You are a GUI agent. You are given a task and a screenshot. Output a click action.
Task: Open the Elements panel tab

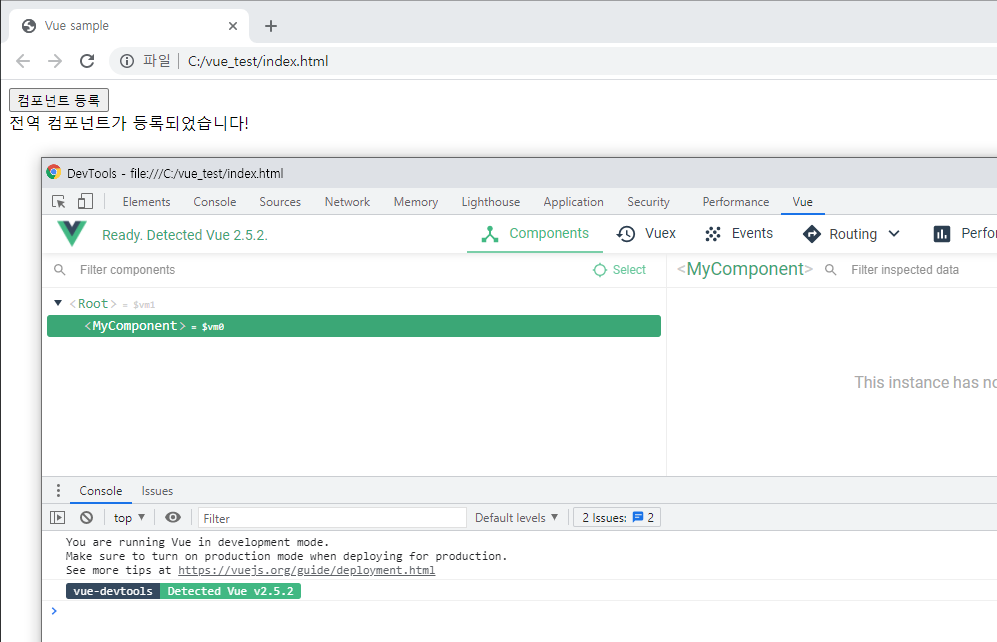(x=146, y=201)
